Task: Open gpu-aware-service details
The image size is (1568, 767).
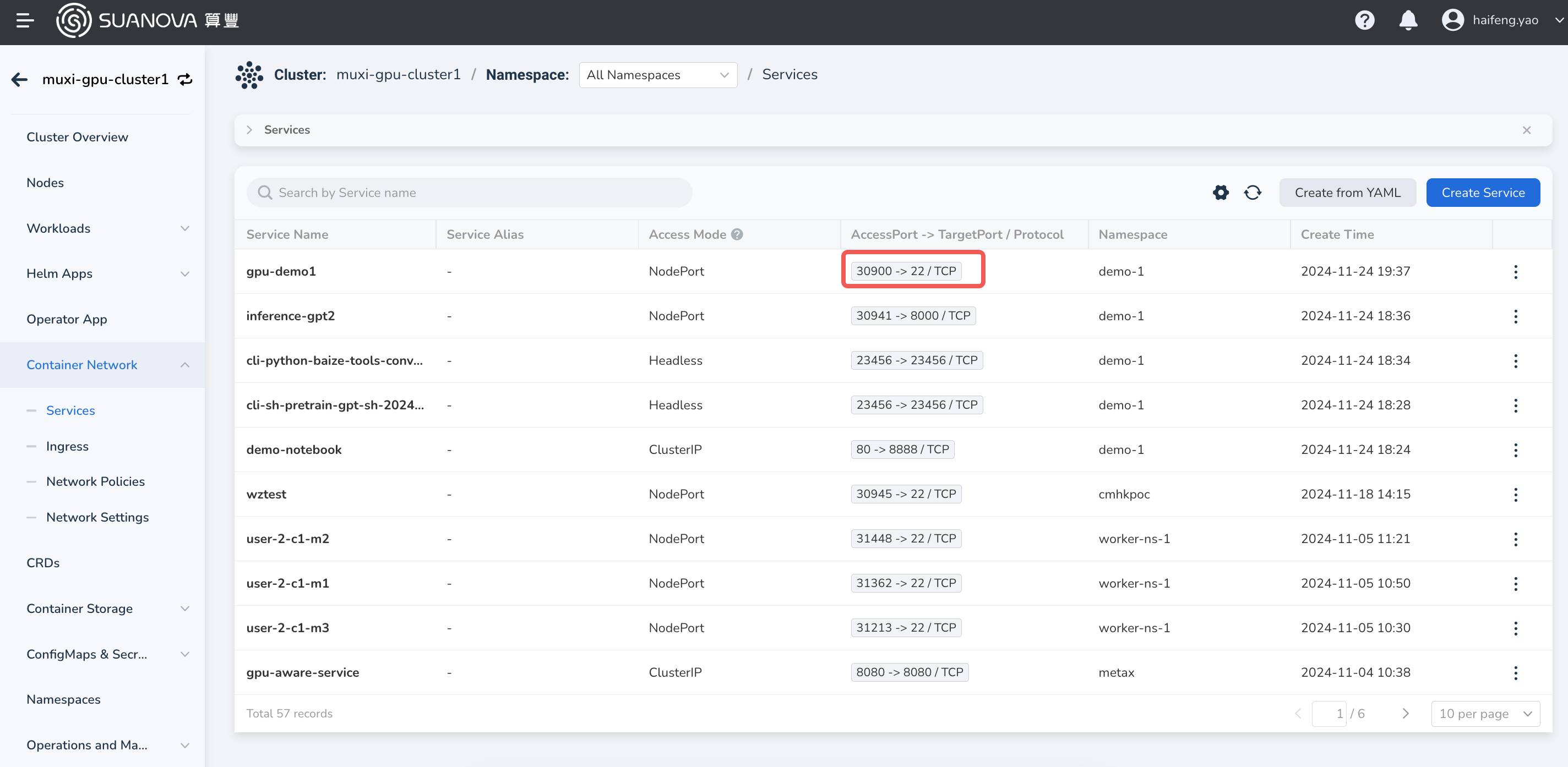Action: pos(302,673)
